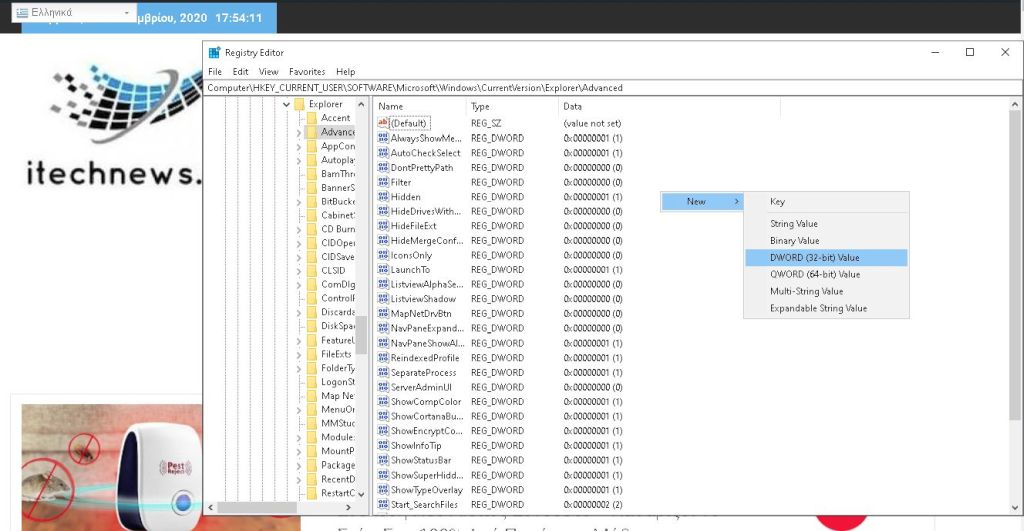Open the Ελληνικά language dropdown

coord(74,12)
